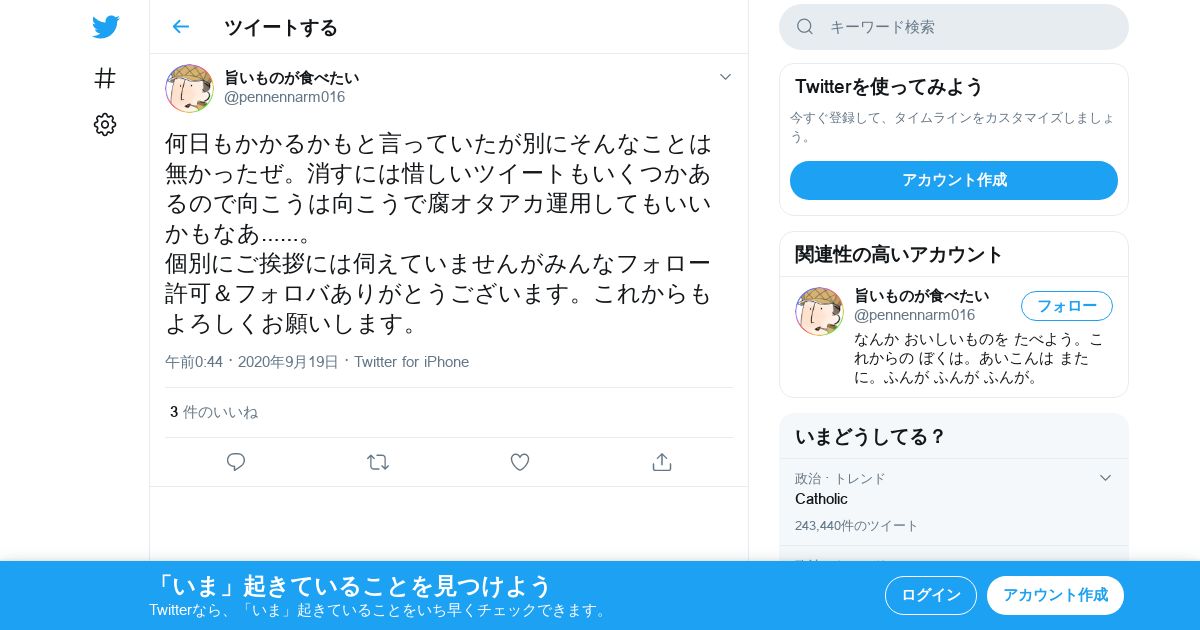
Task: Open the Explore hashtag icon
Action: point(105,77)
